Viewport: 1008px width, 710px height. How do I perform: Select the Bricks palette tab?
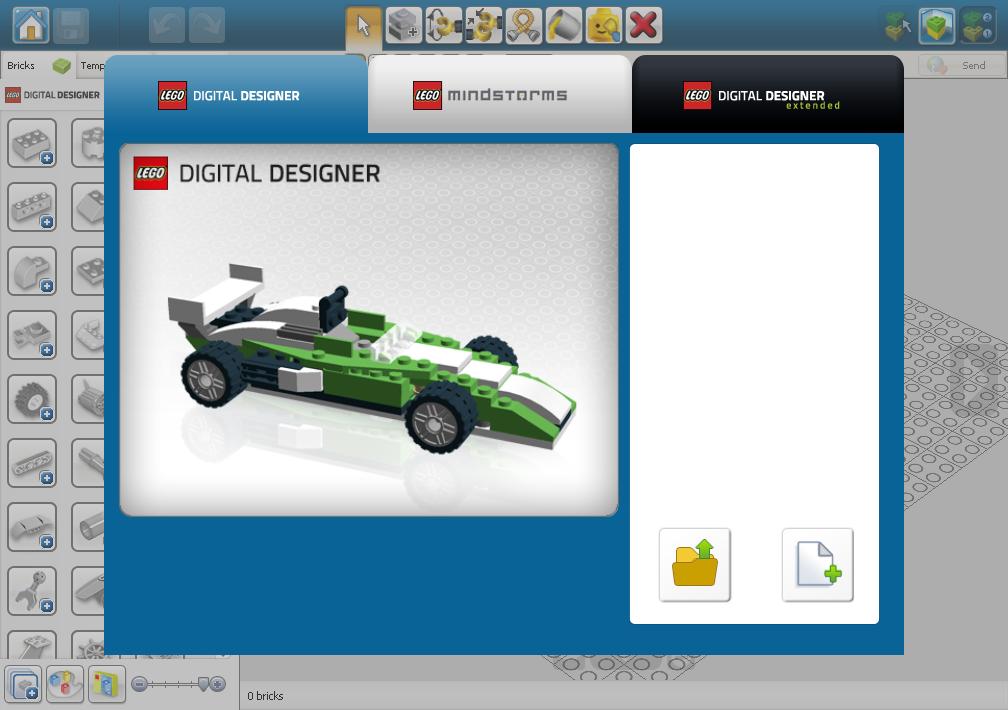pyautogui.click(x=21, y=66)
